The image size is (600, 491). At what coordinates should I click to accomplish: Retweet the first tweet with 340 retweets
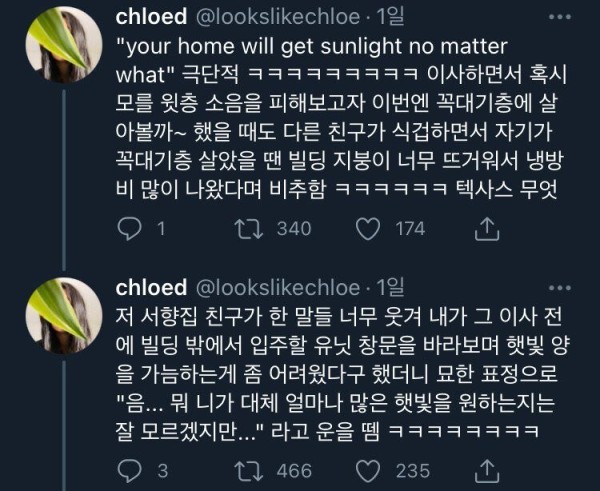tap(249, 228)
